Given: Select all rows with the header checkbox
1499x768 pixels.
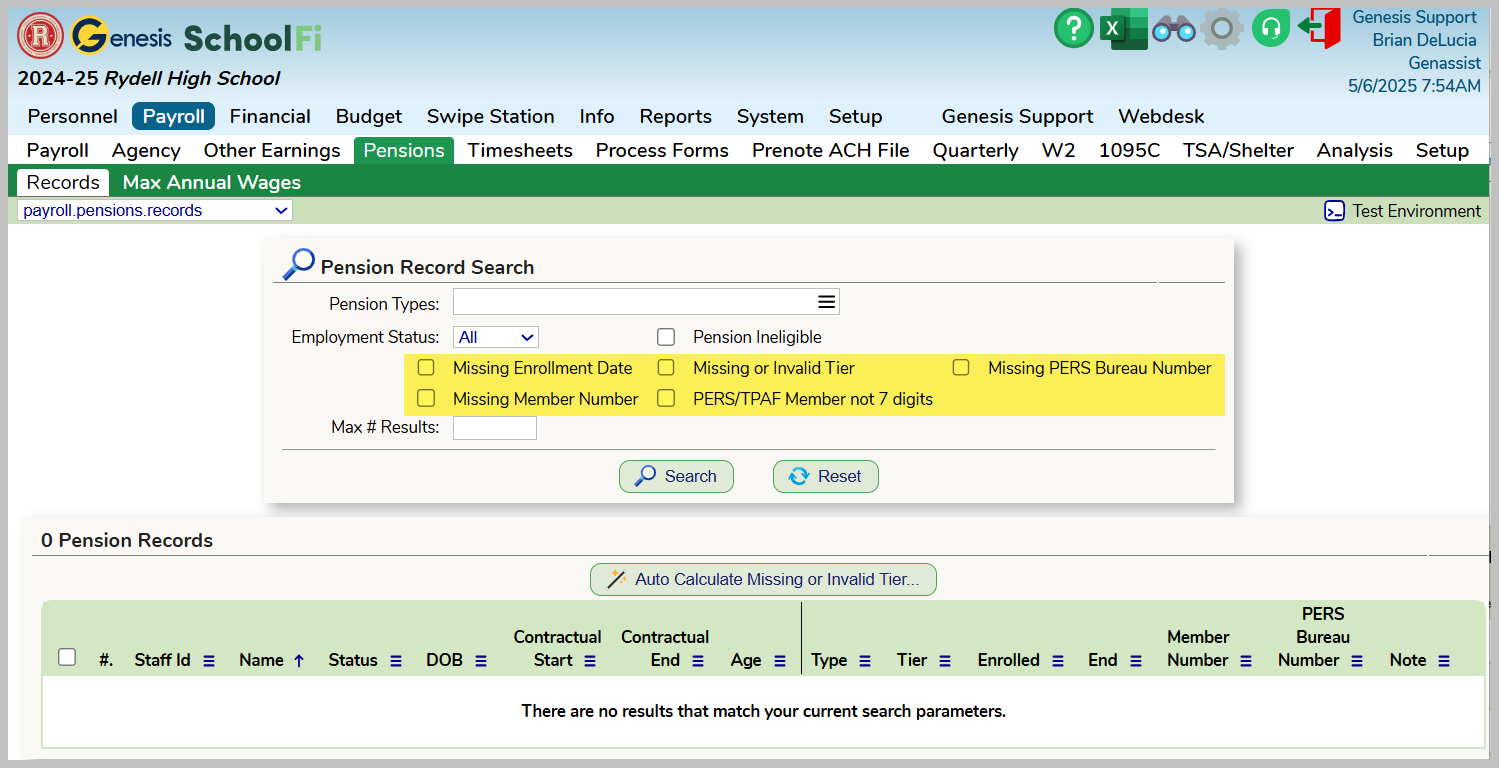Looking at the screenshot, I should [x=67, y=657].
